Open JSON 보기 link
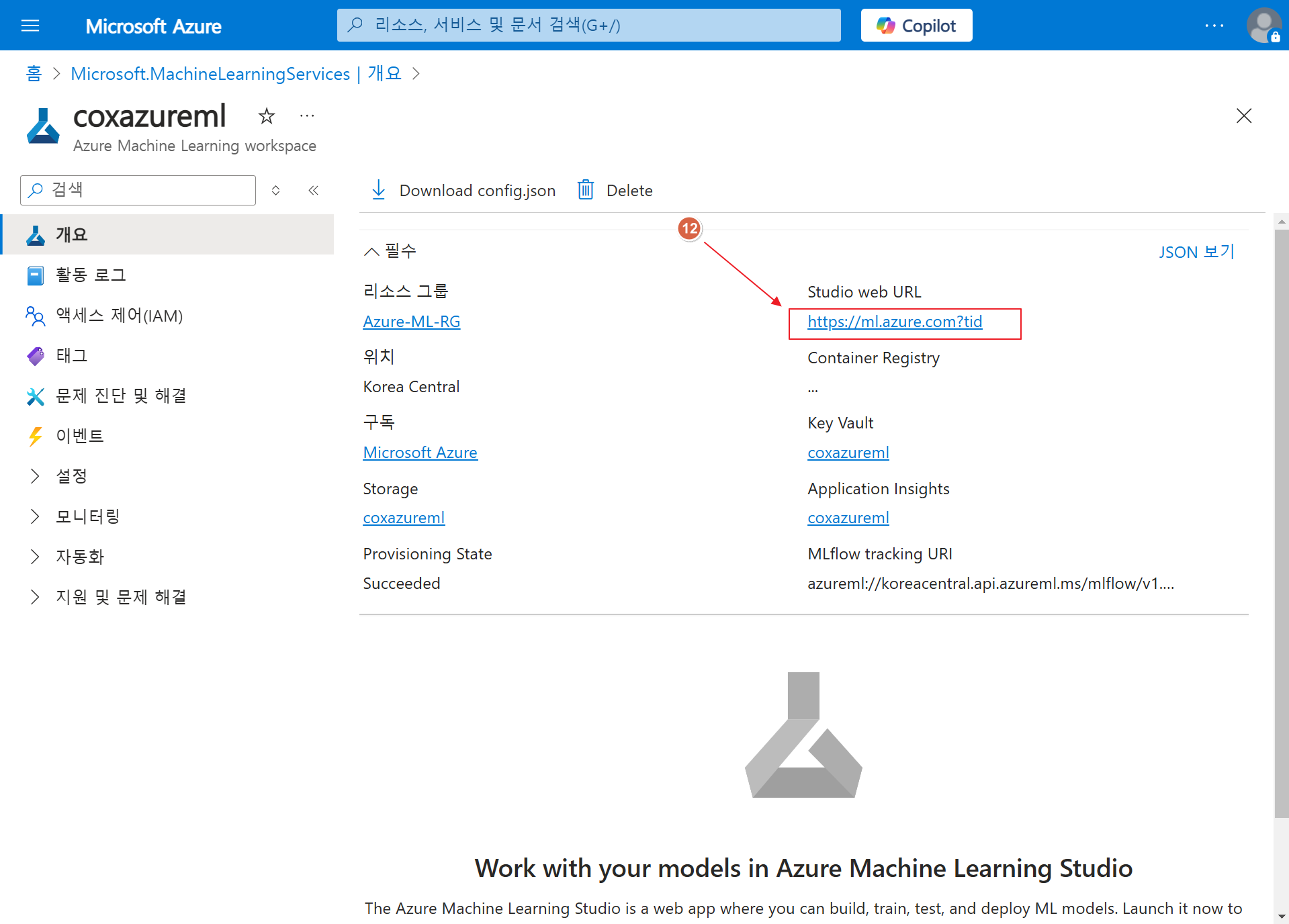 [1196, 252]
